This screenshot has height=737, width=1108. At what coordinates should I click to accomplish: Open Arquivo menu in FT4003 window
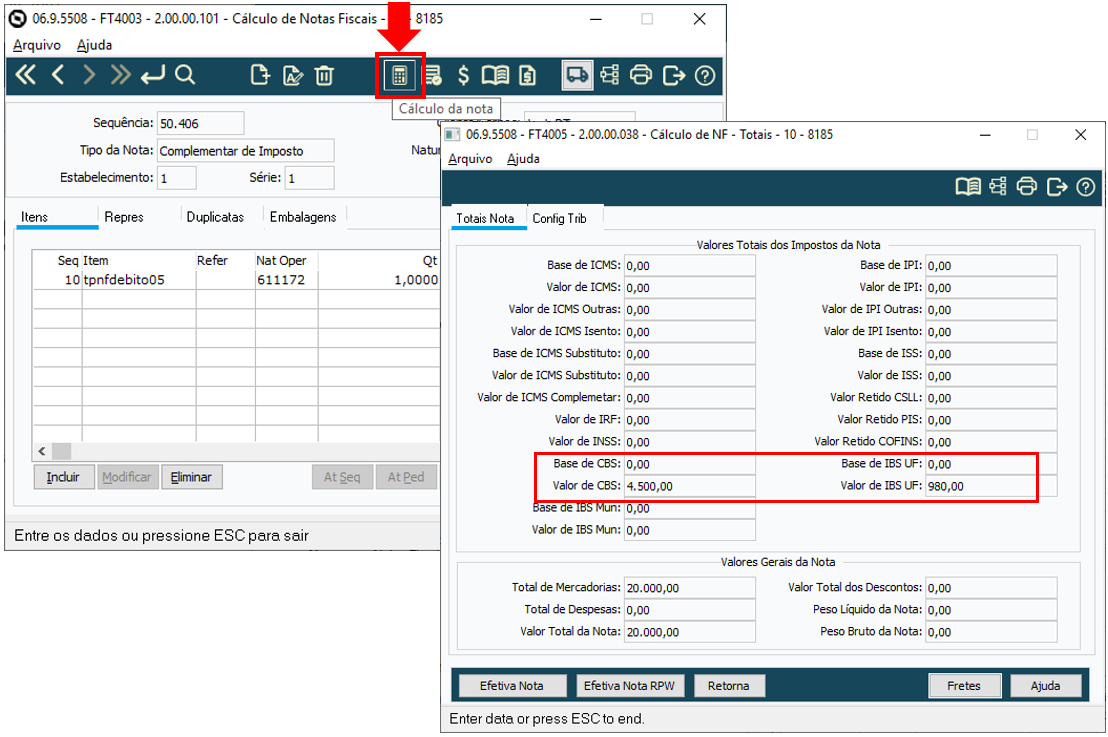point(37,45)
